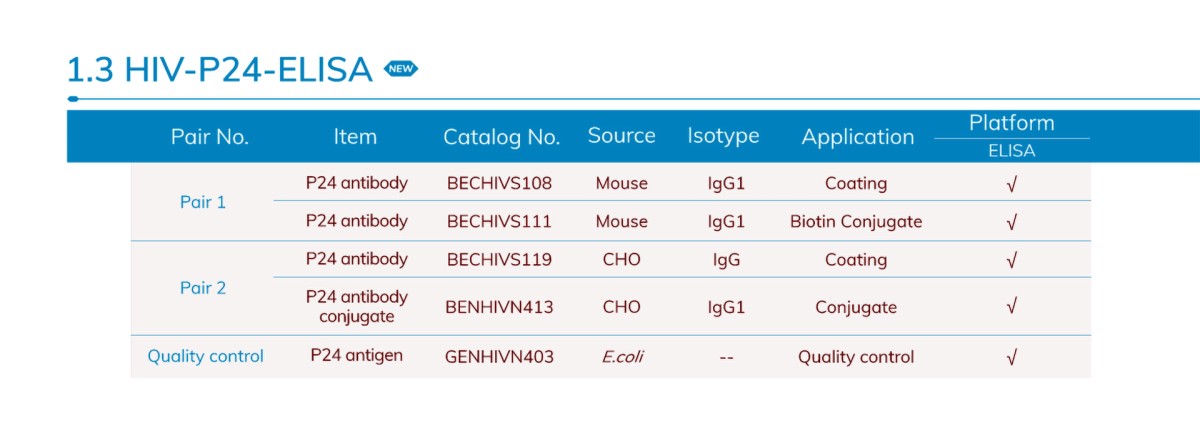1200x429 pixels.
Task: Click the Isotype column header
Action: pyautogui.click(x=723, y=136)
